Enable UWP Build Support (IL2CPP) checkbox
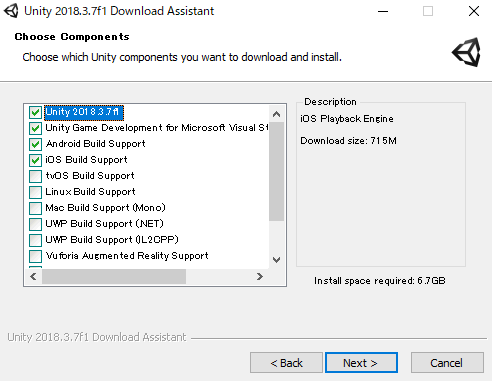The width and height of the screenshot is (492, 381). [35, 240]
